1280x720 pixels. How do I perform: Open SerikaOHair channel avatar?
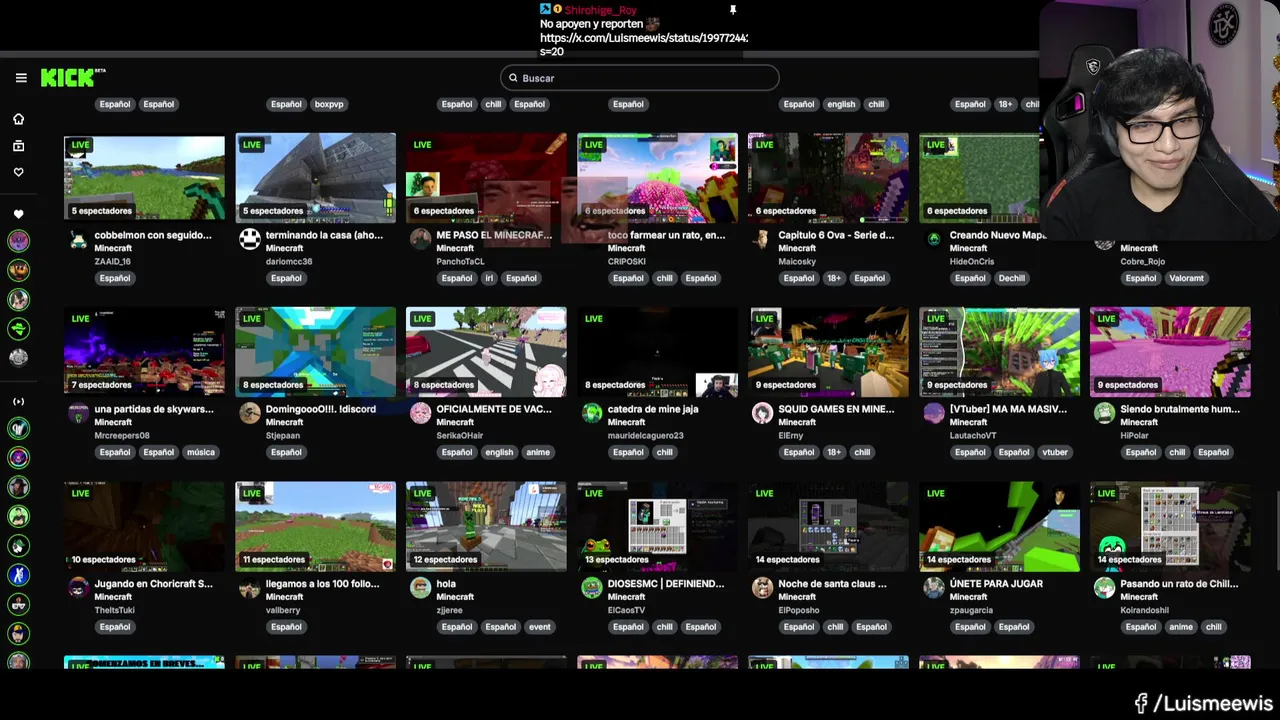[421, 414]
